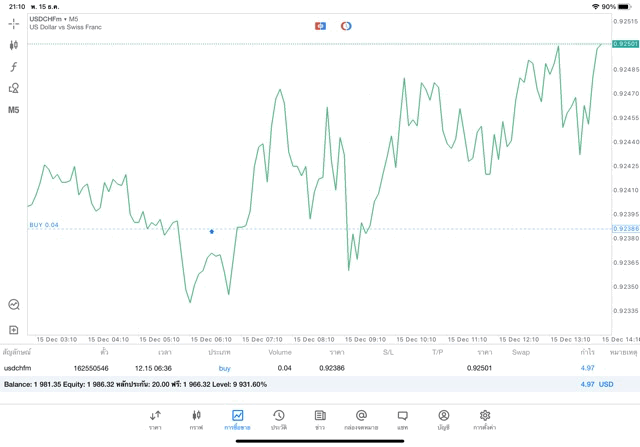
Task: Open the Chat tab
Action: [x=402, y=419]
